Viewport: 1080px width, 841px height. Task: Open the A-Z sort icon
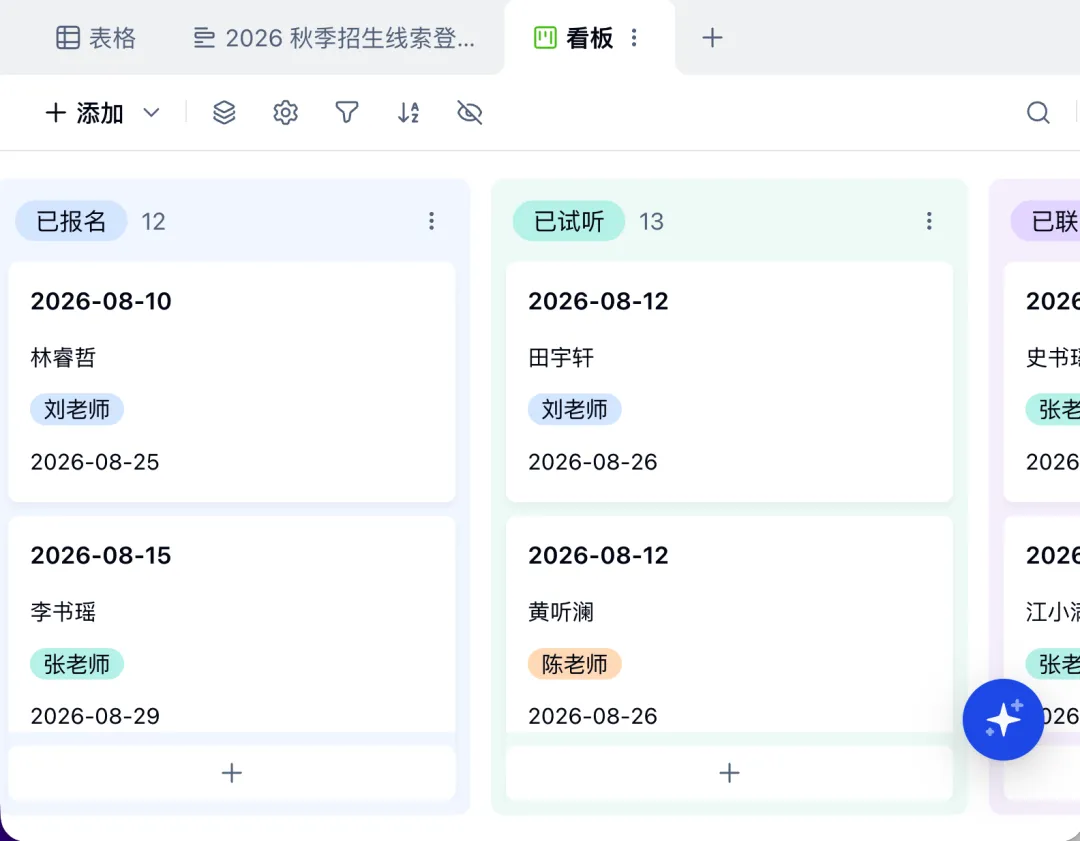[408, 112]
